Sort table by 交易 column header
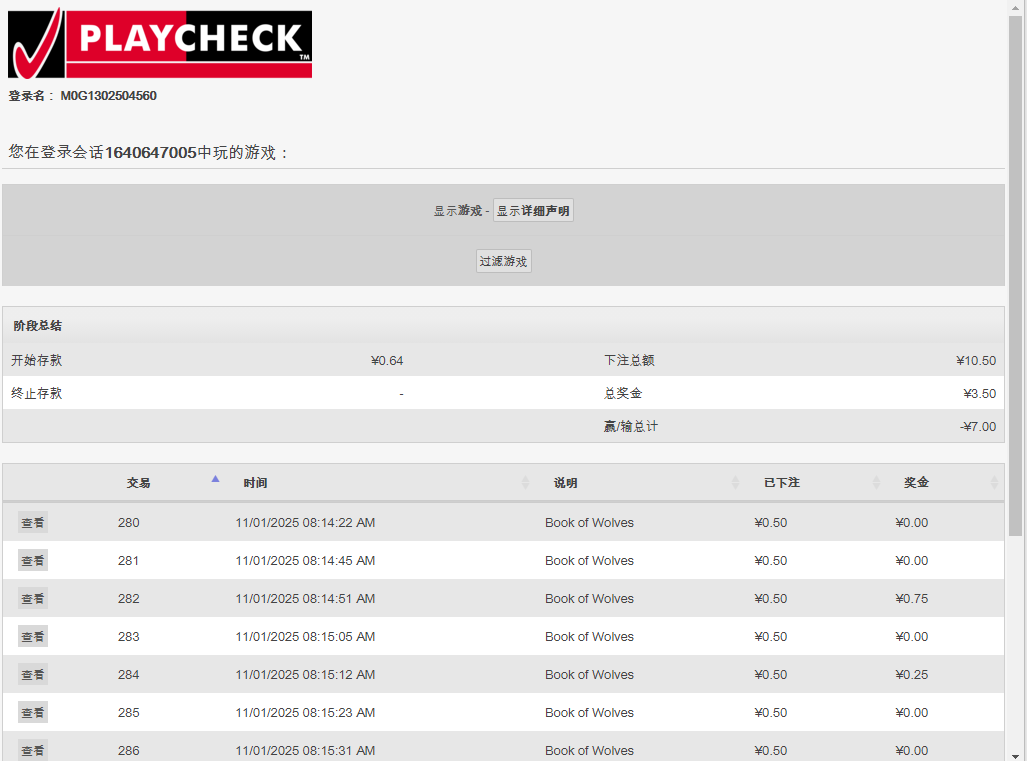1027x761 pixels. 138,483
